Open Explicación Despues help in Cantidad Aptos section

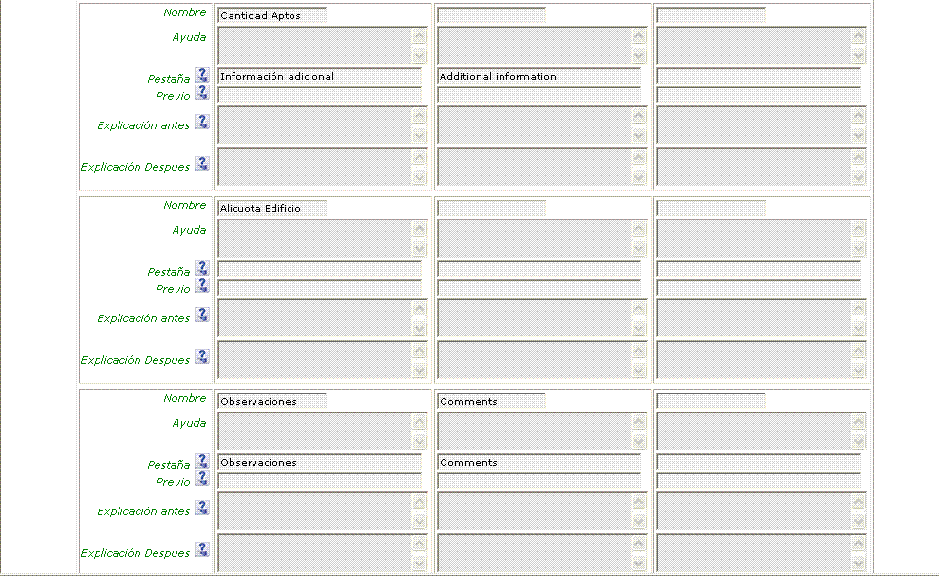pyautogui.click(x=202, y=164)
